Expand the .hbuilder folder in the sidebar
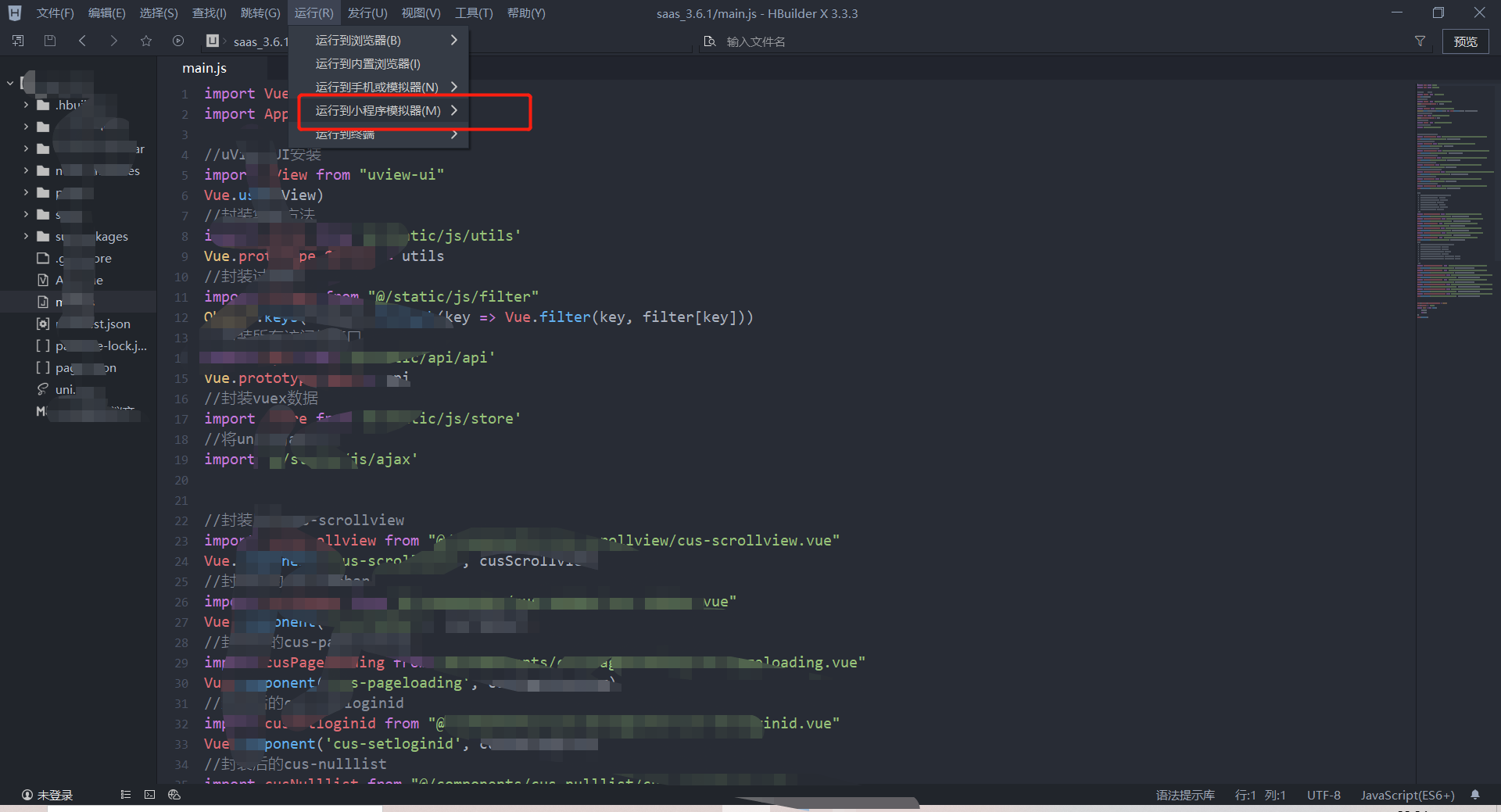Screen dimensions: 1501x812 pos(24,104)
